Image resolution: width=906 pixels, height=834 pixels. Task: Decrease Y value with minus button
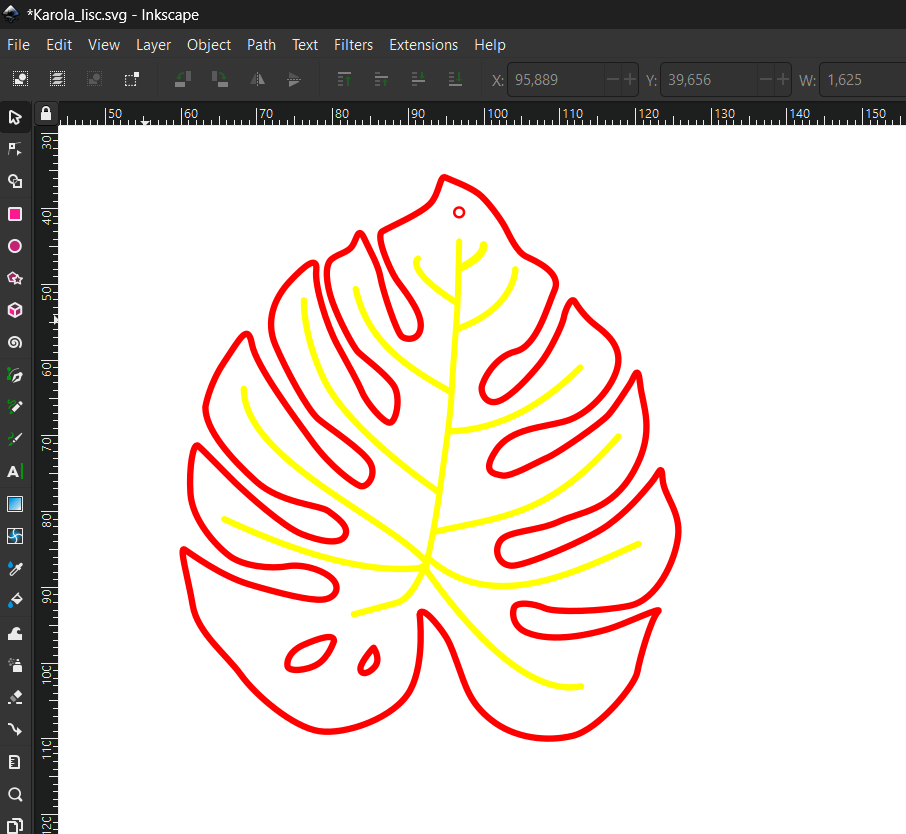pyautogui.click(x=766, y=79)
